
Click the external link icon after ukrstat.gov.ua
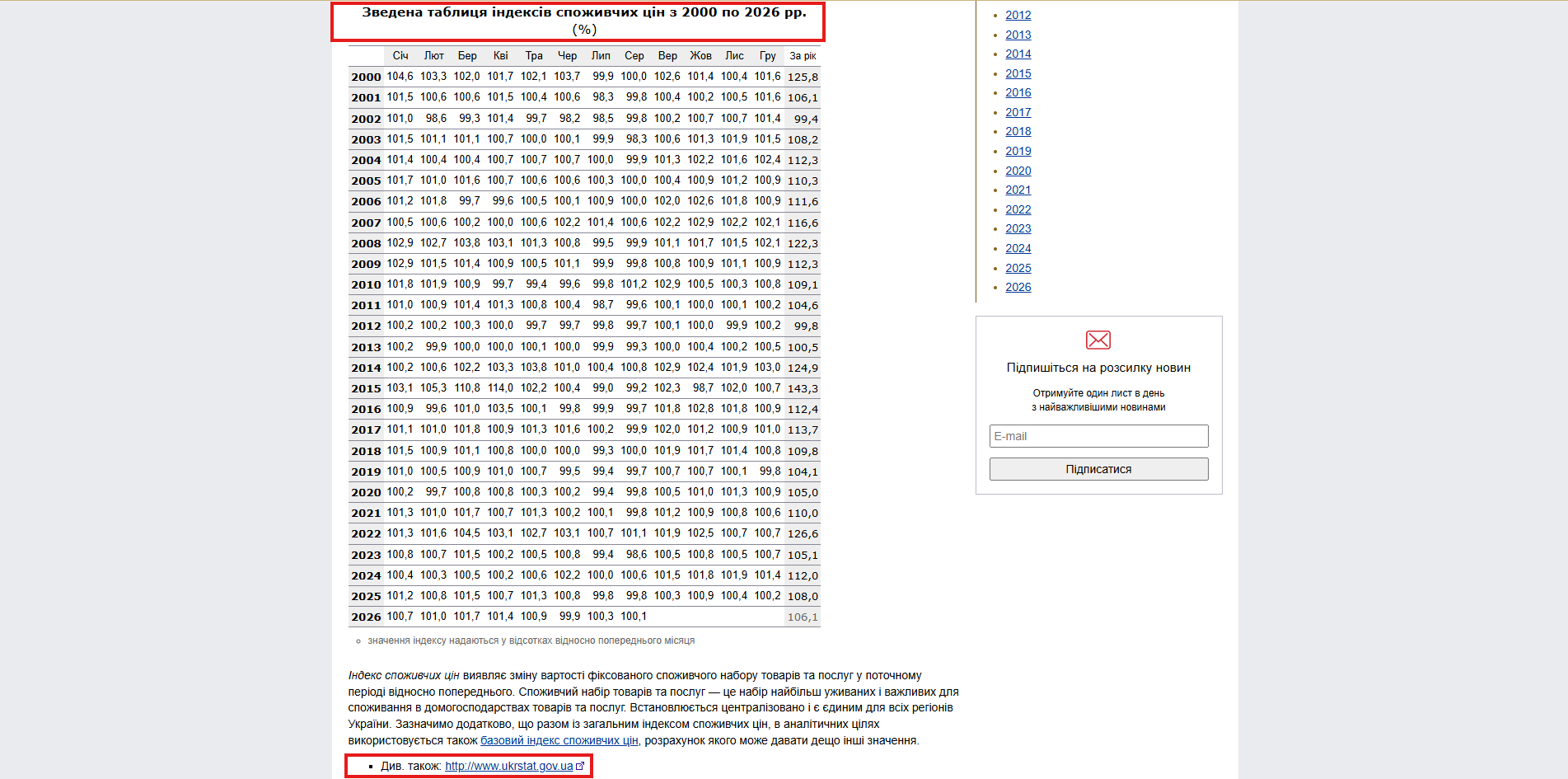tap(580, 766)
